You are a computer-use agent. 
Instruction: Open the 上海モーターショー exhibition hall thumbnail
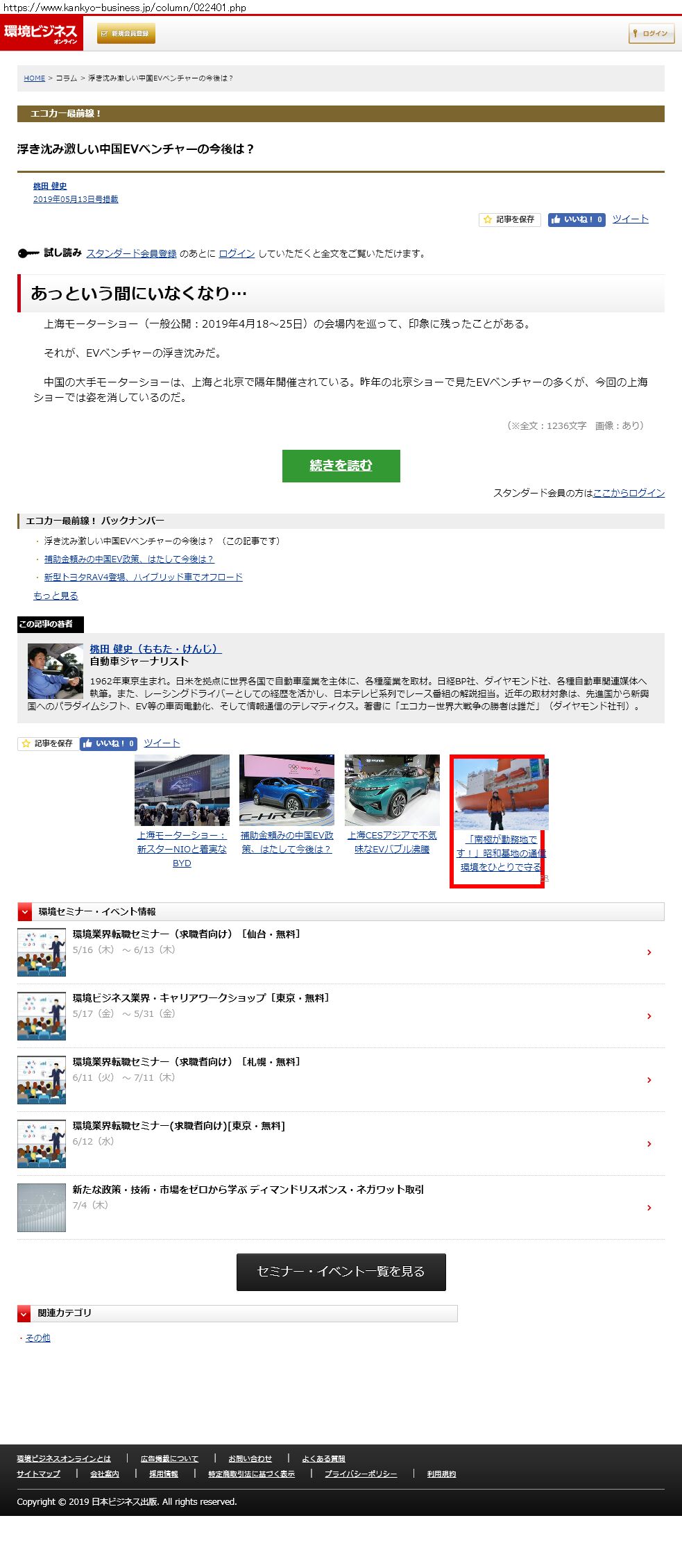click(182, 790)
